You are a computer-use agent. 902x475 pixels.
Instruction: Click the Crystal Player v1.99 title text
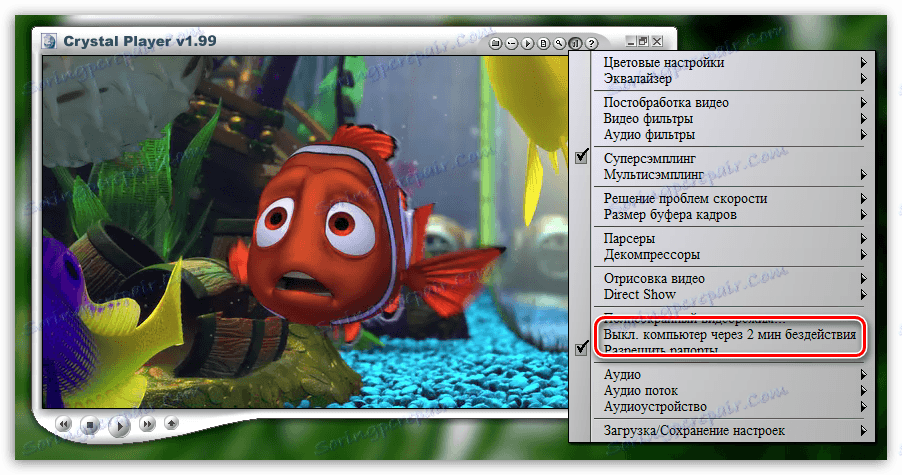coord(140,41)
